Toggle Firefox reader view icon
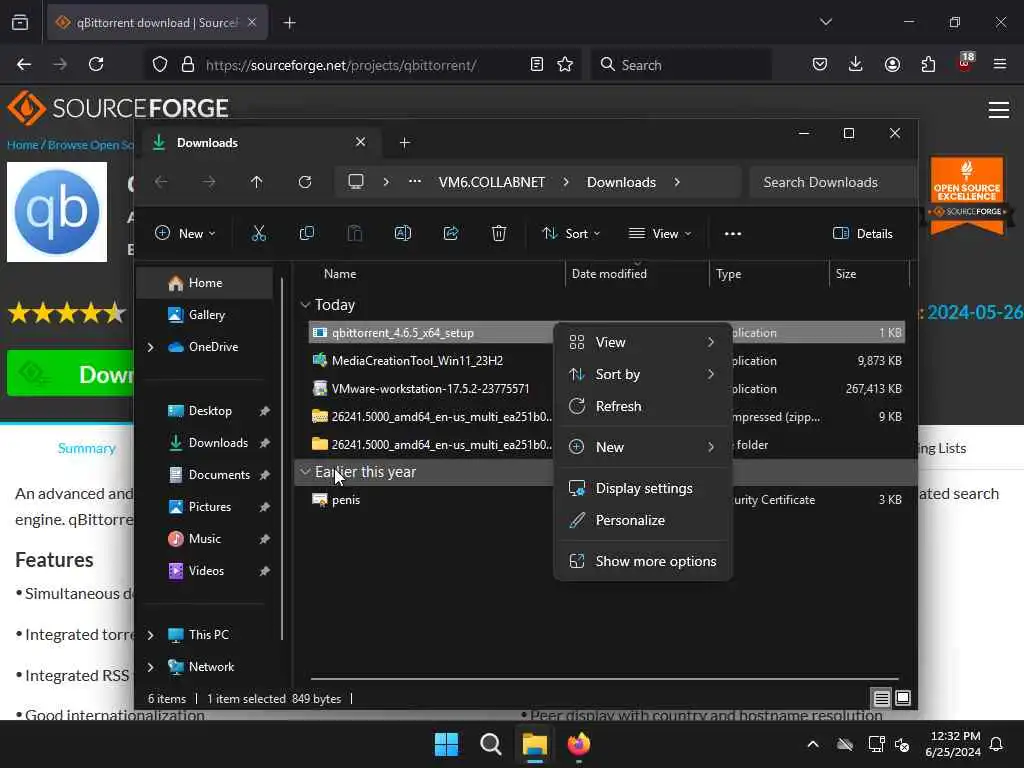Image resolution: width=1024 pixels, height=768 pixels. (537, 64)
